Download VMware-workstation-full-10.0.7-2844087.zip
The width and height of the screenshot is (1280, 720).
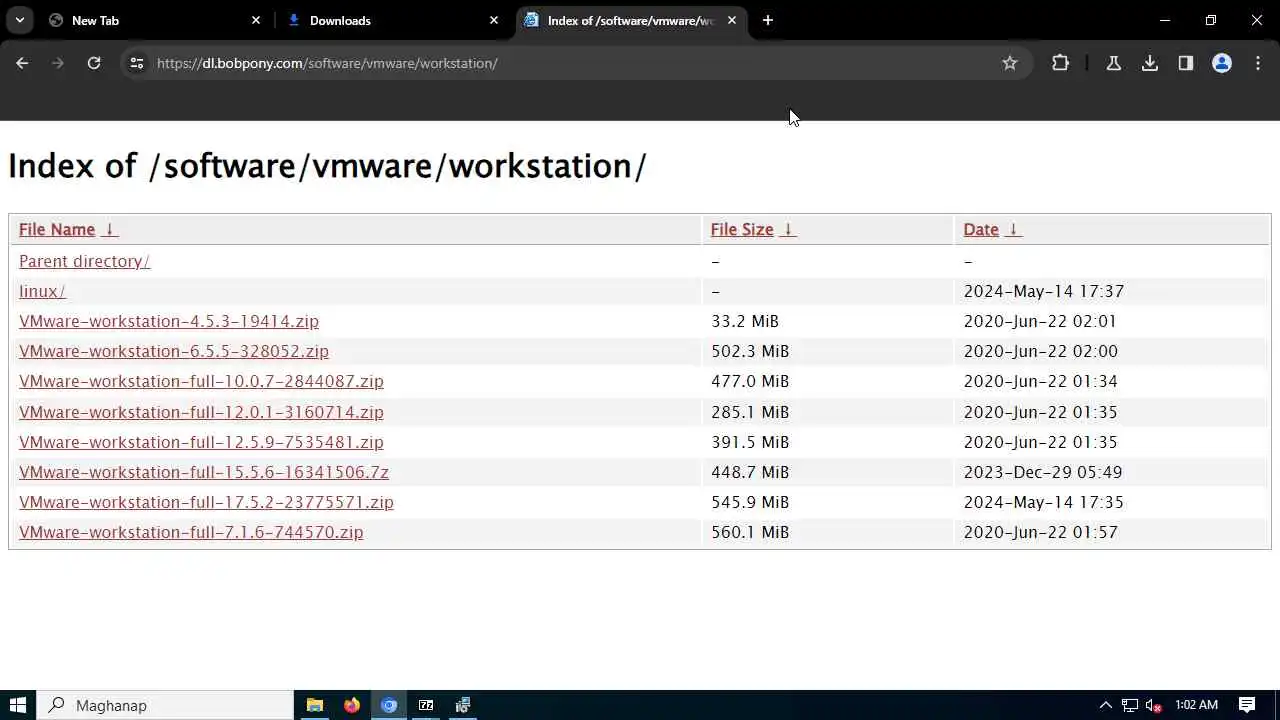coord(201,381)
